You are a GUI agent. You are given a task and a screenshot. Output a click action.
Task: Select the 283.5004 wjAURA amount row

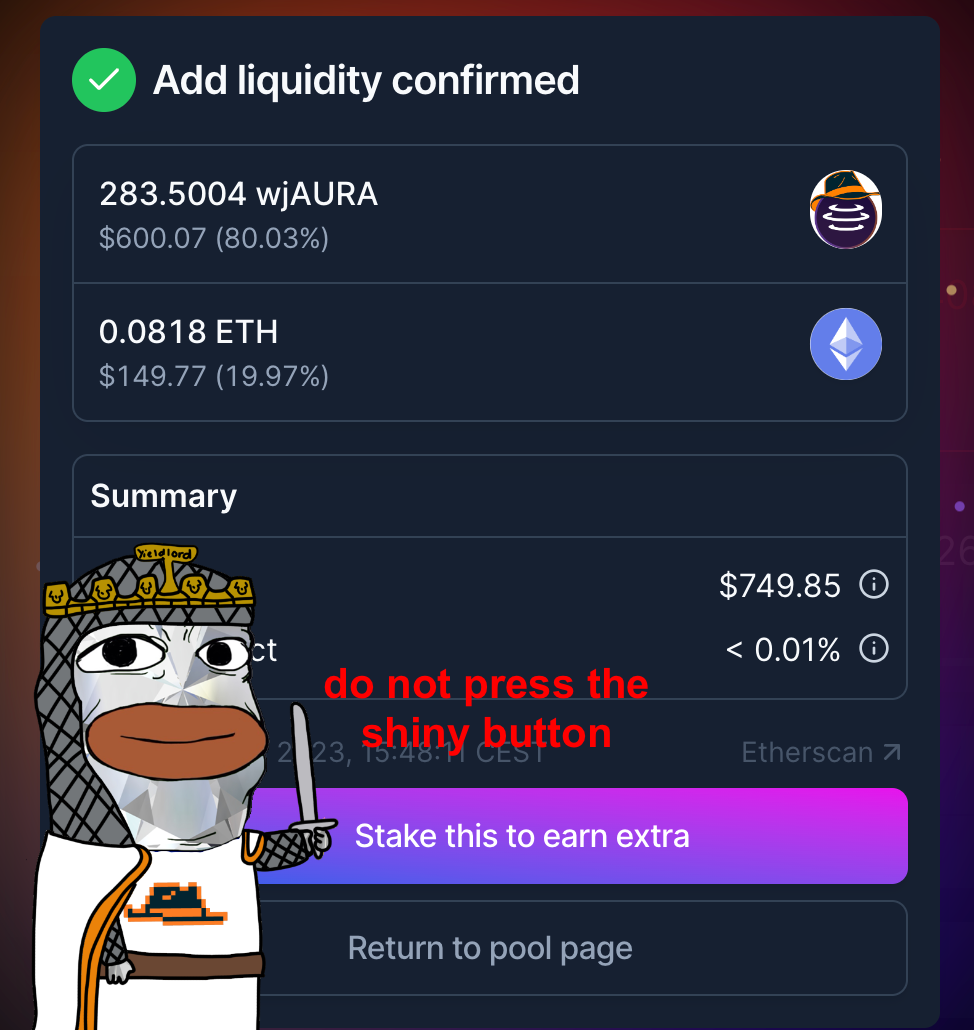click(x=490, y=214)
